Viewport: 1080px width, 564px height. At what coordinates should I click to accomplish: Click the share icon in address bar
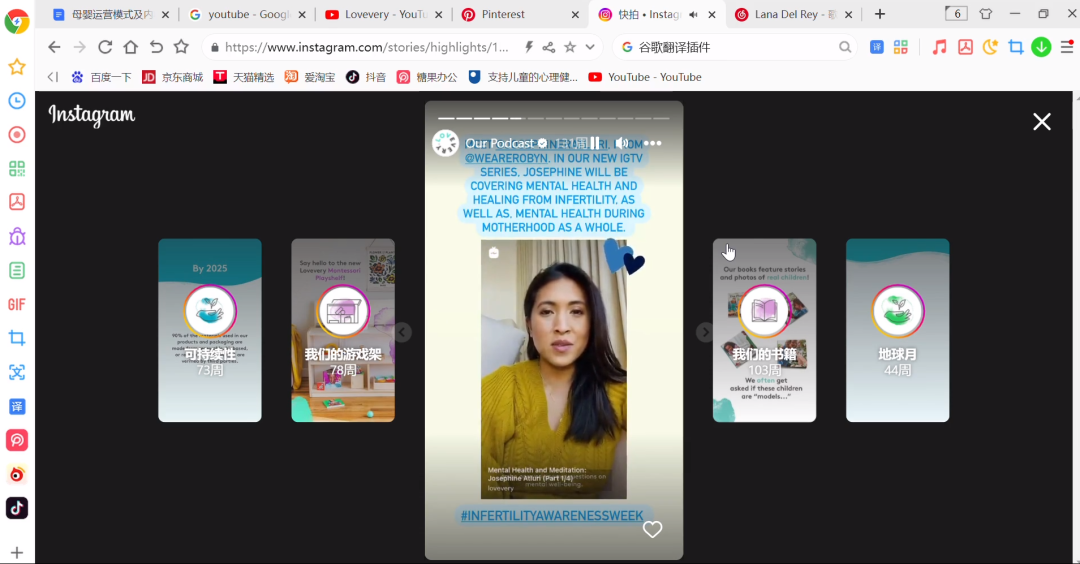tap(548, 47)
